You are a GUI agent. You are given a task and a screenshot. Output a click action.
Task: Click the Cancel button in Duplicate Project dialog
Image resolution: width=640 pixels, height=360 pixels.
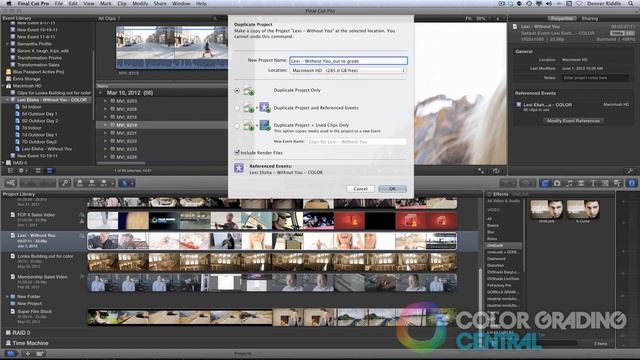coord(360,189)
